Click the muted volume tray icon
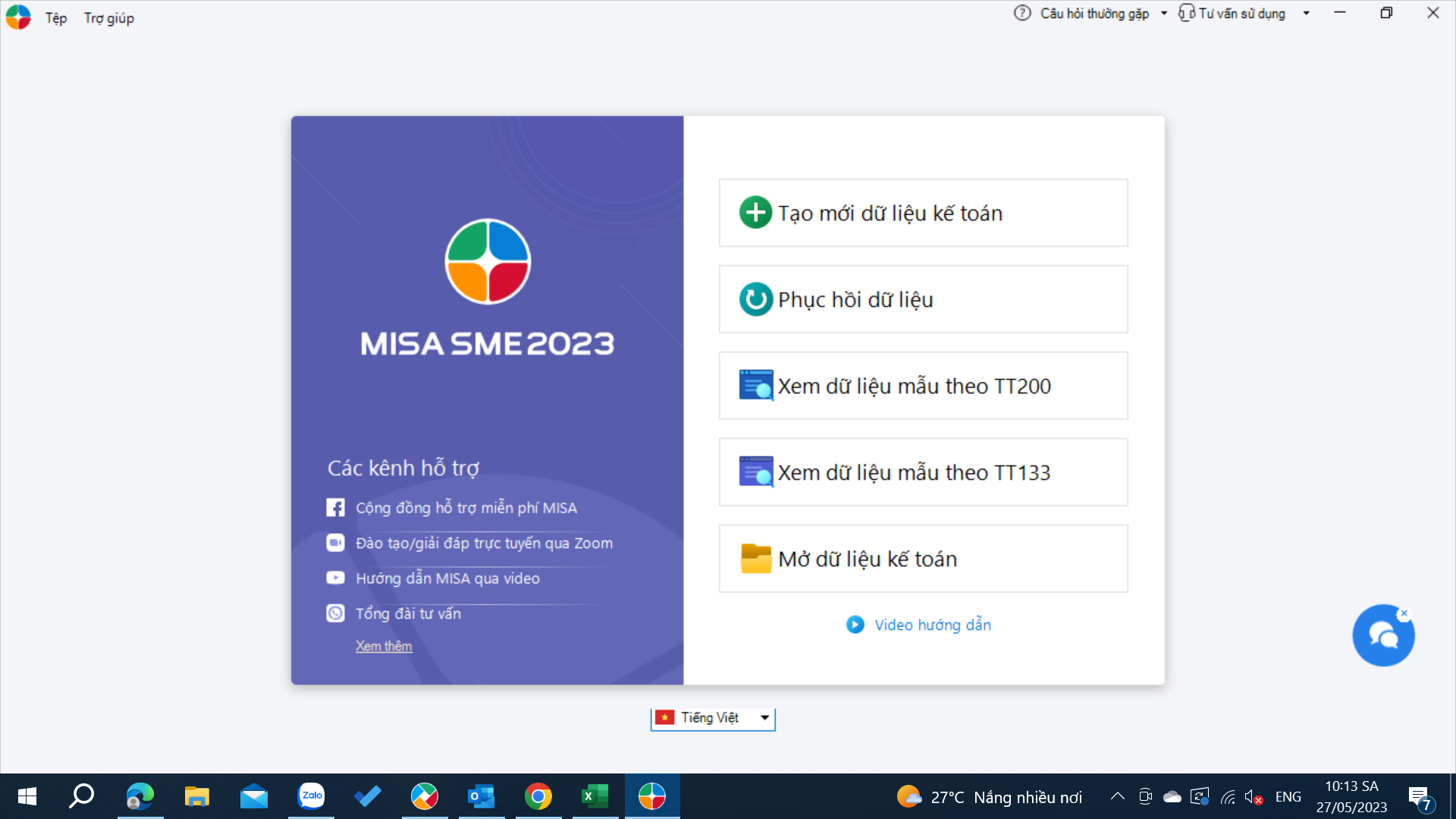This screenshot has height=819, width=1456. [1254, 797]
